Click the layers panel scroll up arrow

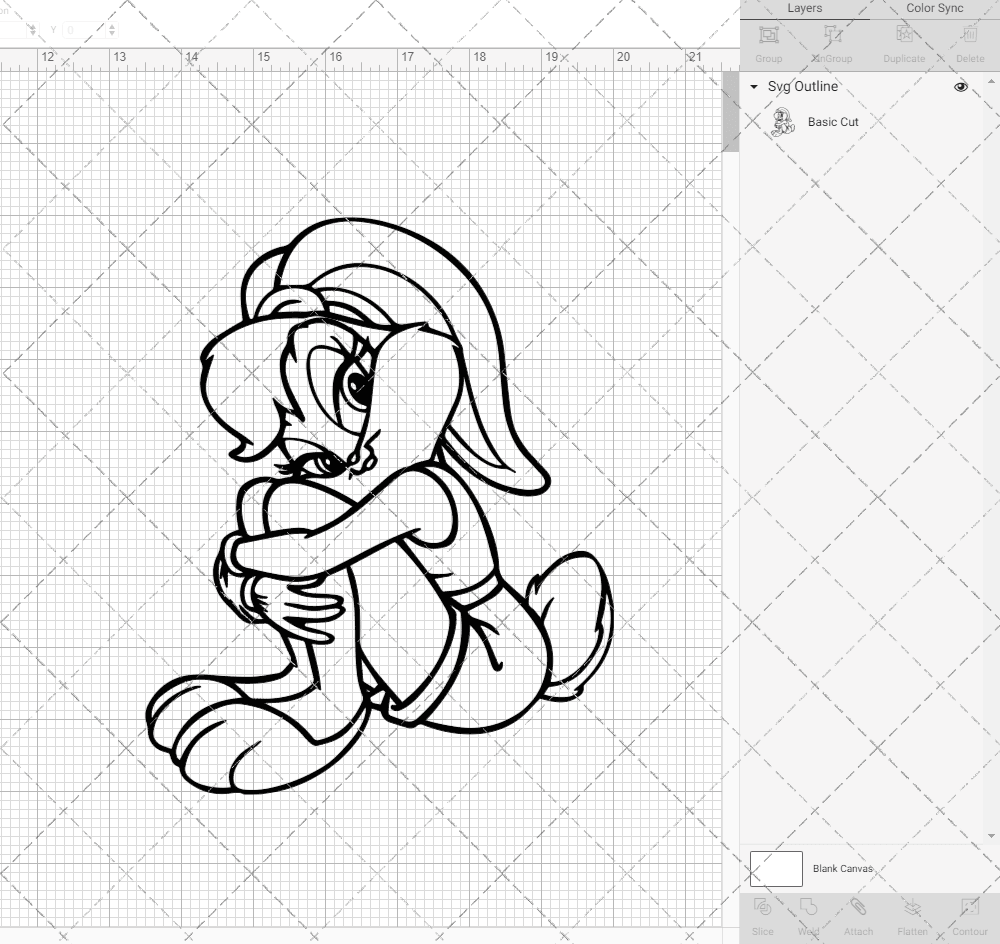click(x=990, y=82)
